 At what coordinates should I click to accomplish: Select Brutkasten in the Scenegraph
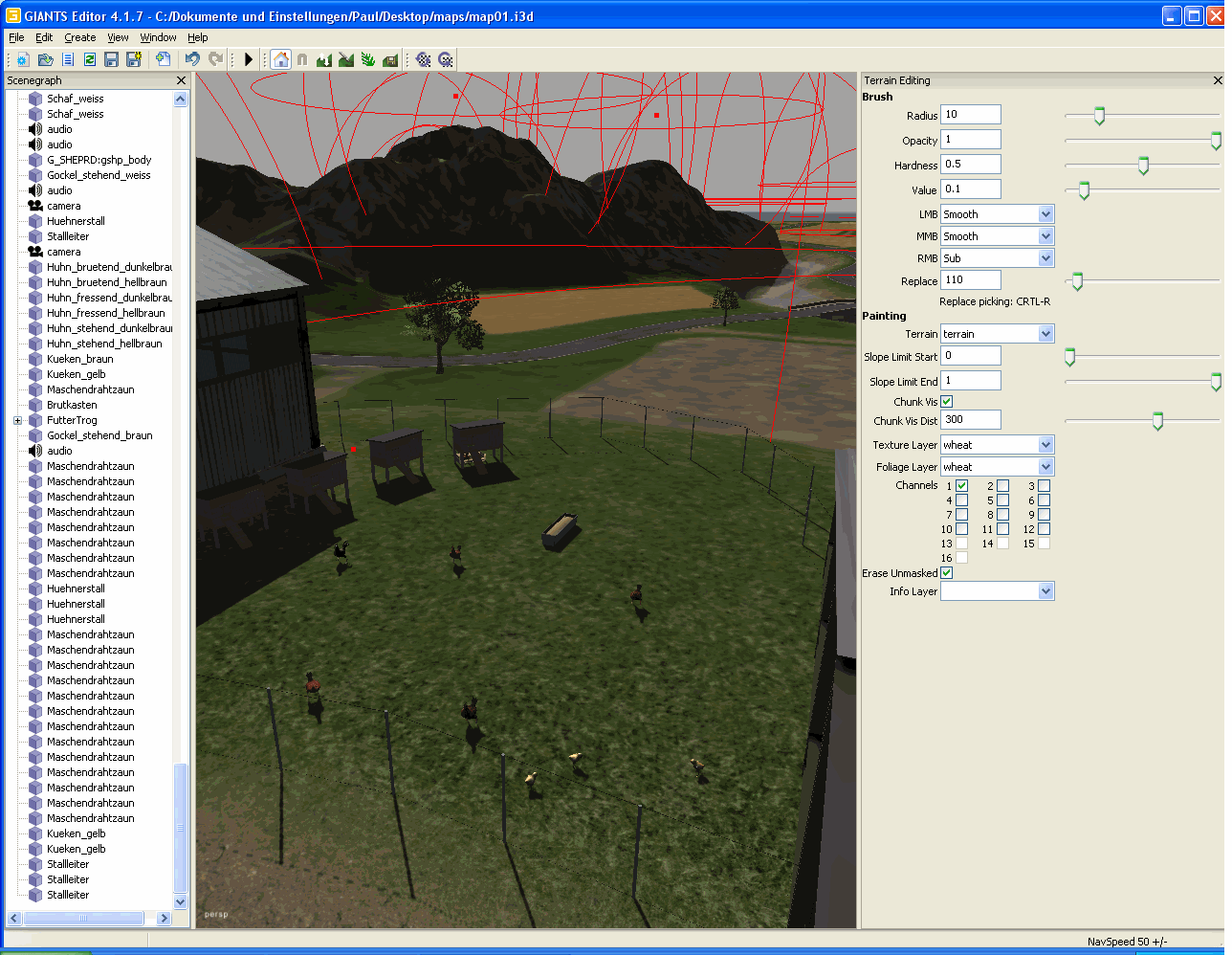[x=72, y=405]
